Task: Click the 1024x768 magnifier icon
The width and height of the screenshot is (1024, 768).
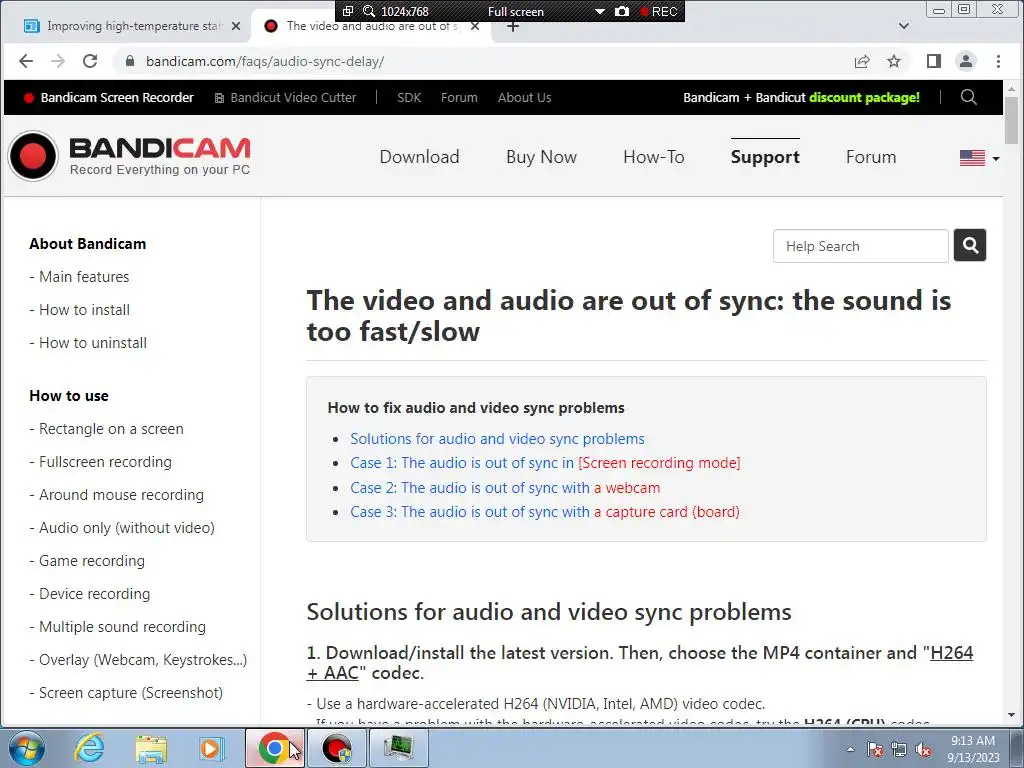Action: (x=369, y=11)
